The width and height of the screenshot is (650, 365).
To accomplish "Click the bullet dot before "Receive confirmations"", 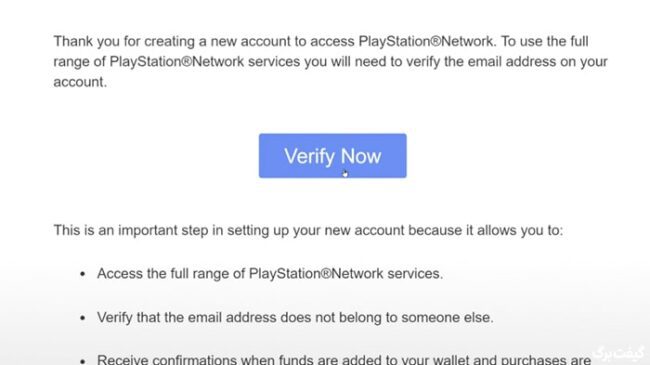I will (82, 361).
